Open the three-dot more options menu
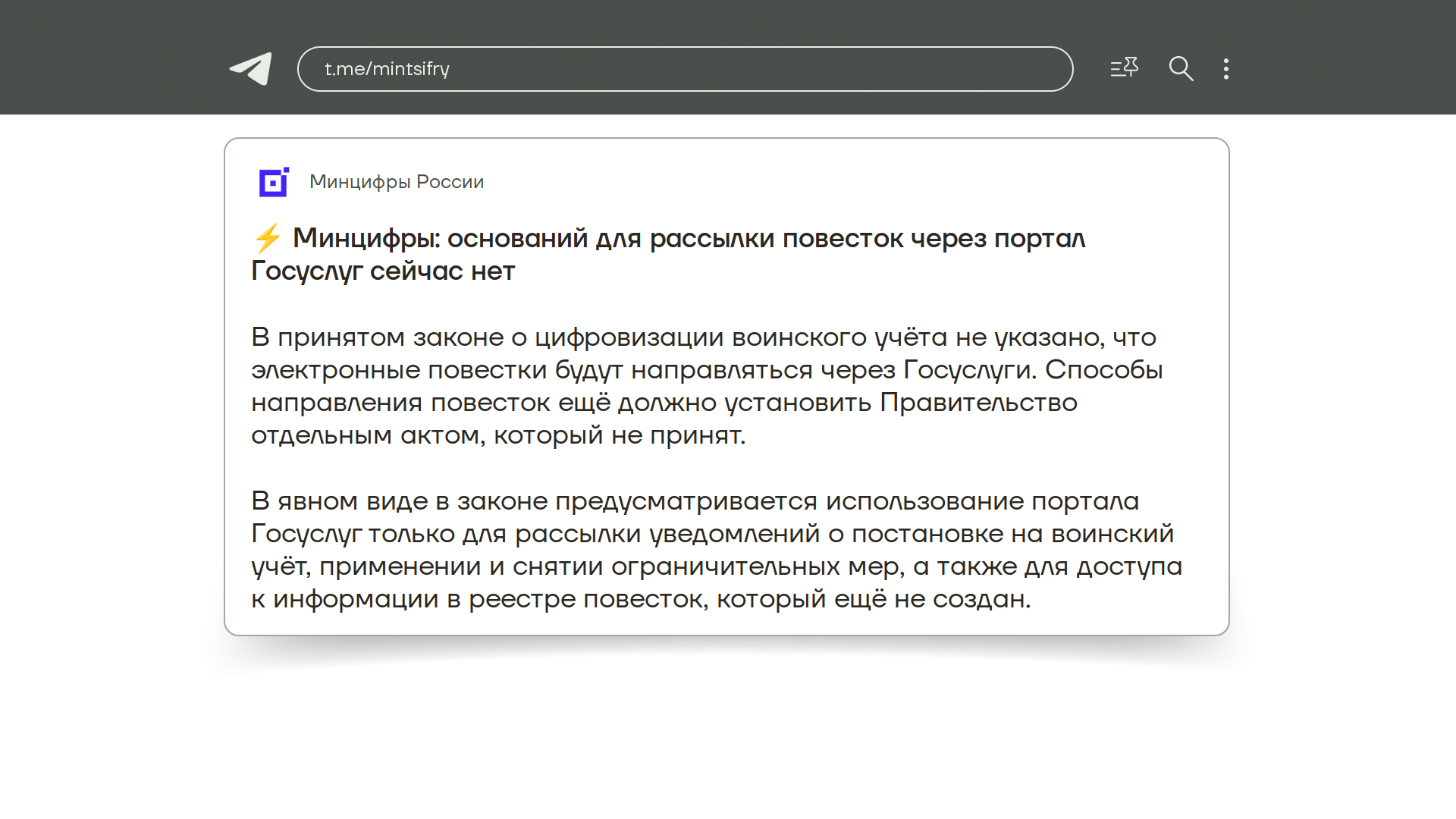This screenshot has height=819, width=1456. coord(1225,69)
